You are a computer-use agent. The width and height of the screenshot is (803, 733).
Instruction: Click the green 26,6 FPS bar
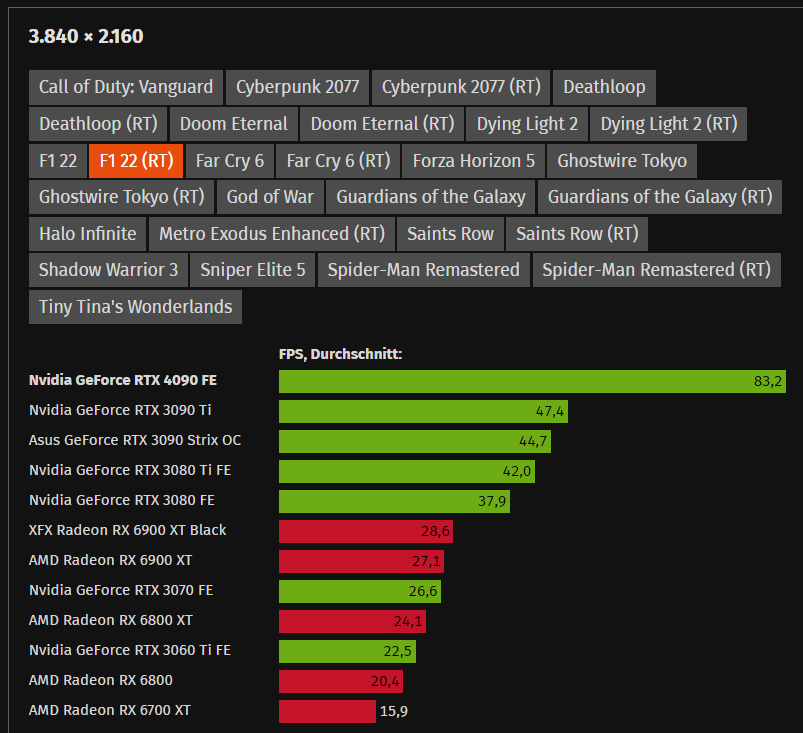click(x=360, y=591)
